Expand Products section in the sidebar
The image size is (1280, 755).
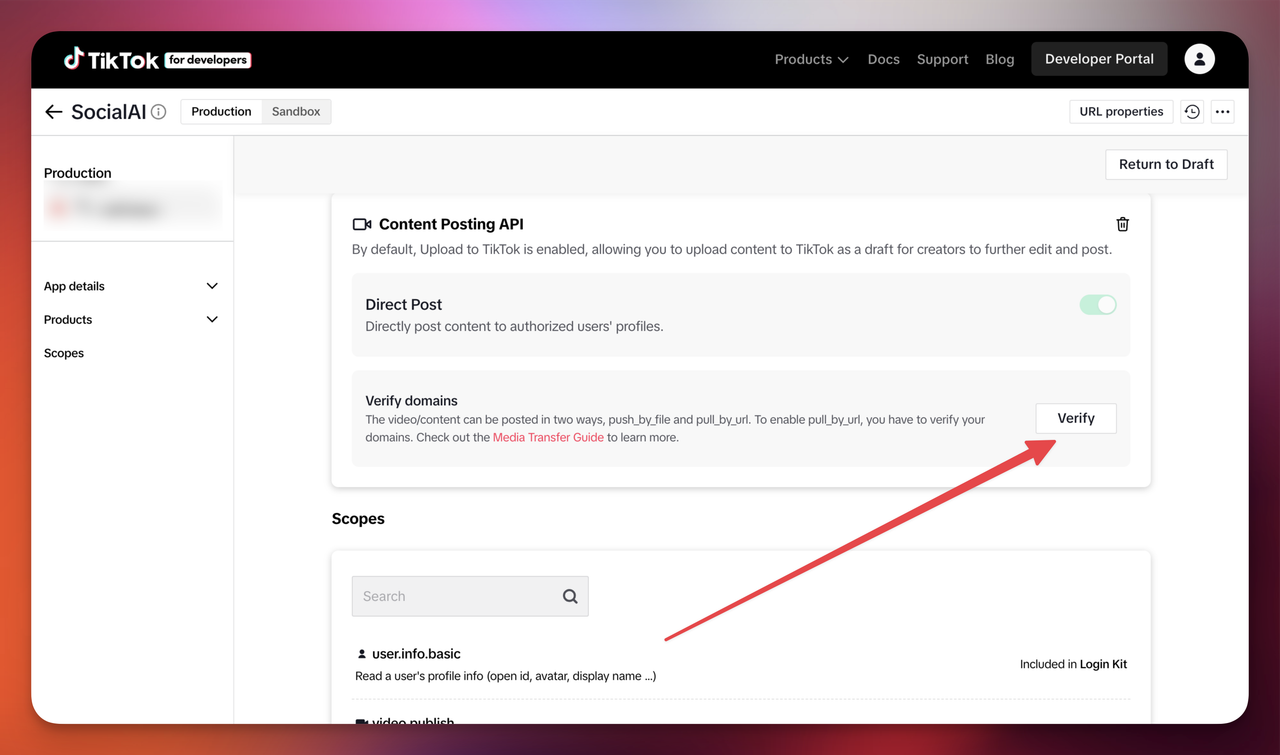click(x=131, y=320)
